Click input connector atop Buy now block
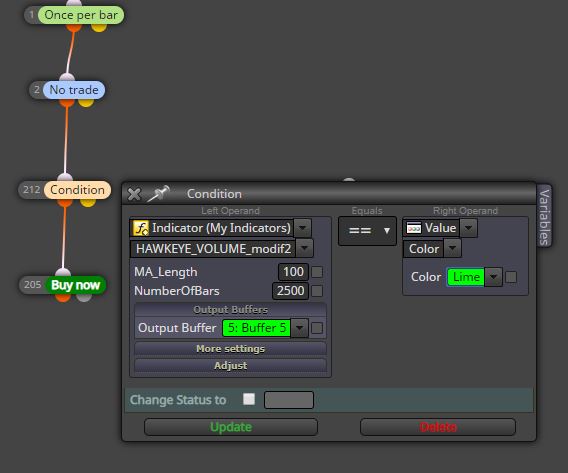 [63, 272]
